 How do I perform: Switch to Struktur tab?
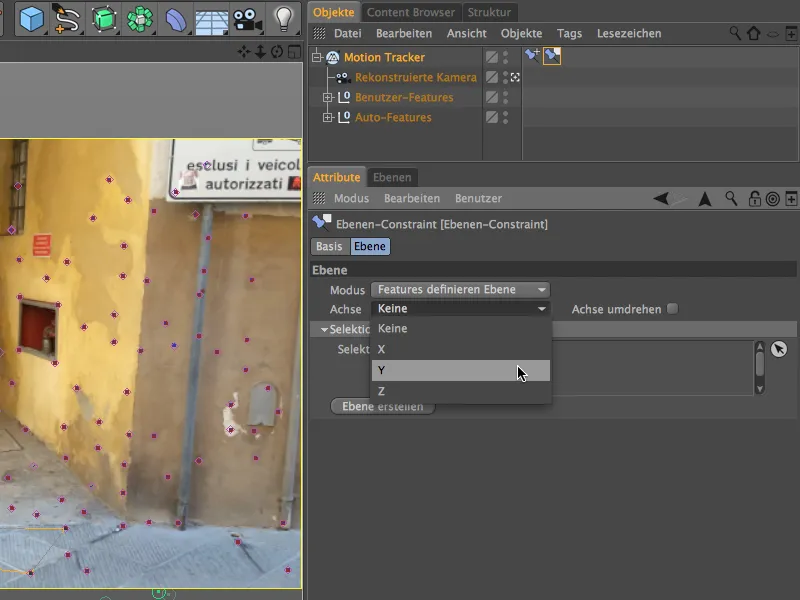489,12
